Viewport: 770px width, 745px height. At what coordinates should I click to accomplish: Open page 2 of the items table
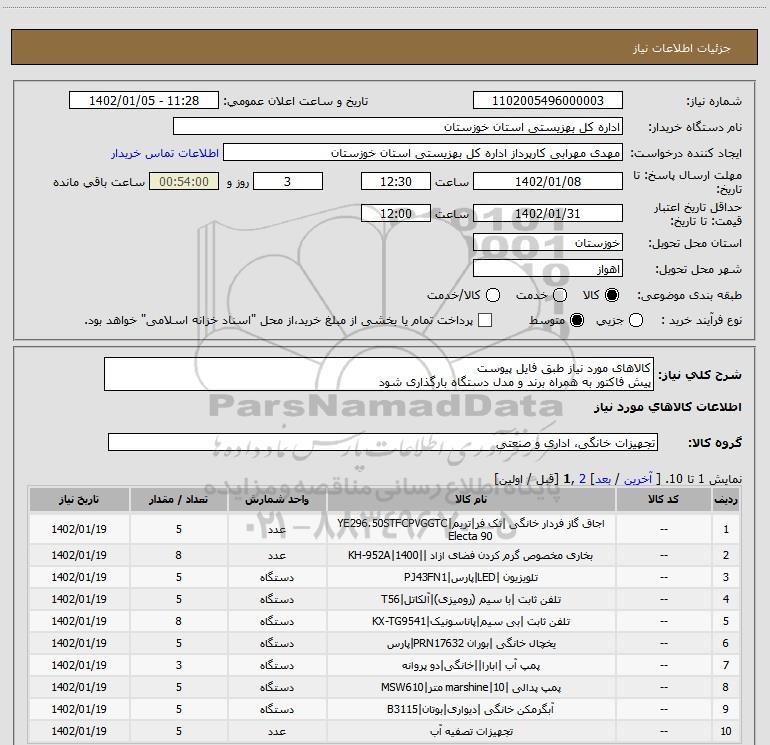click(x=582, y=479)
